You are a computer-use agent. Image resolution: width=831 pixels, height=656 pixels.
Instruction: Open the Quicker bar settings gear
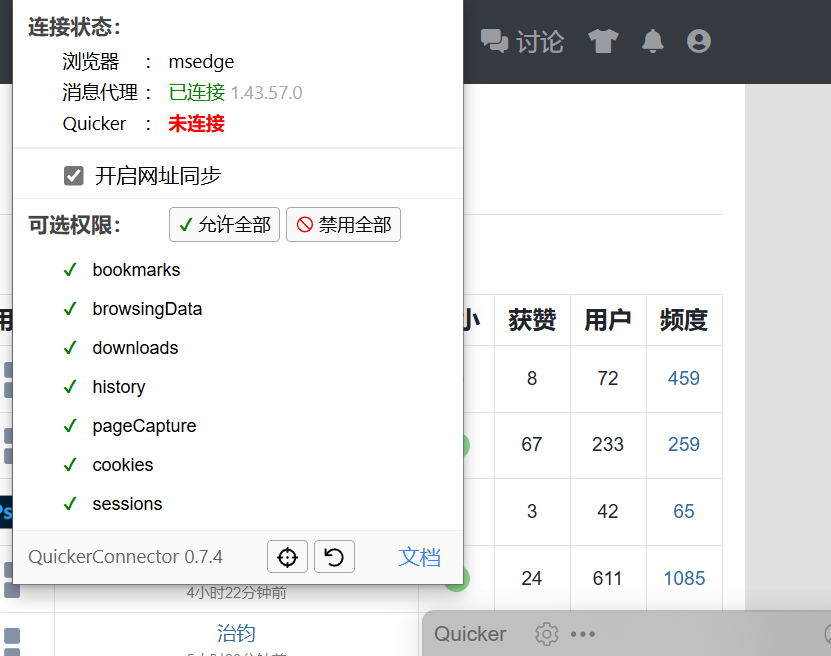546,634
